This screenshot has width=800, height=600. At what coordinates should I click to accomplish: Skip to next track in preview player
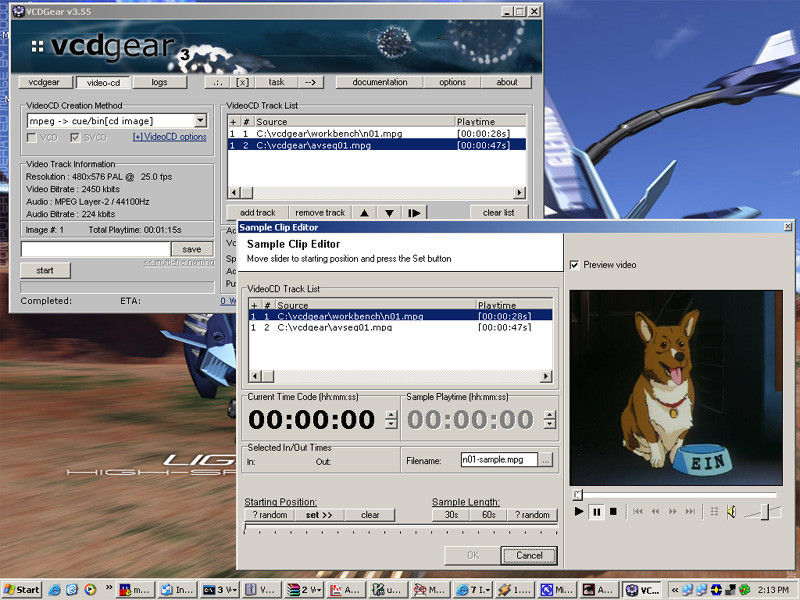point(690,511)
